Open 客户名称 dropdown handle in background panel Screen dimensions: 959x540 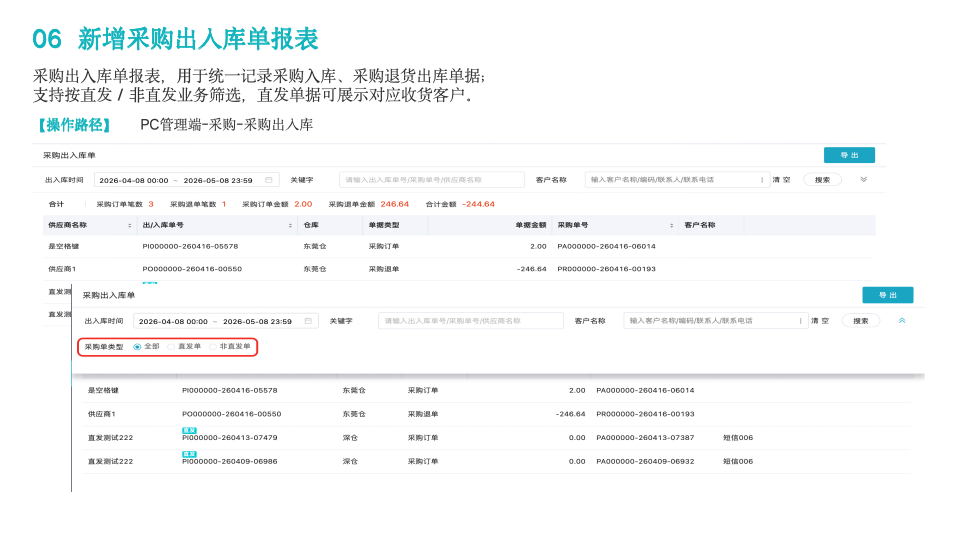762,180
